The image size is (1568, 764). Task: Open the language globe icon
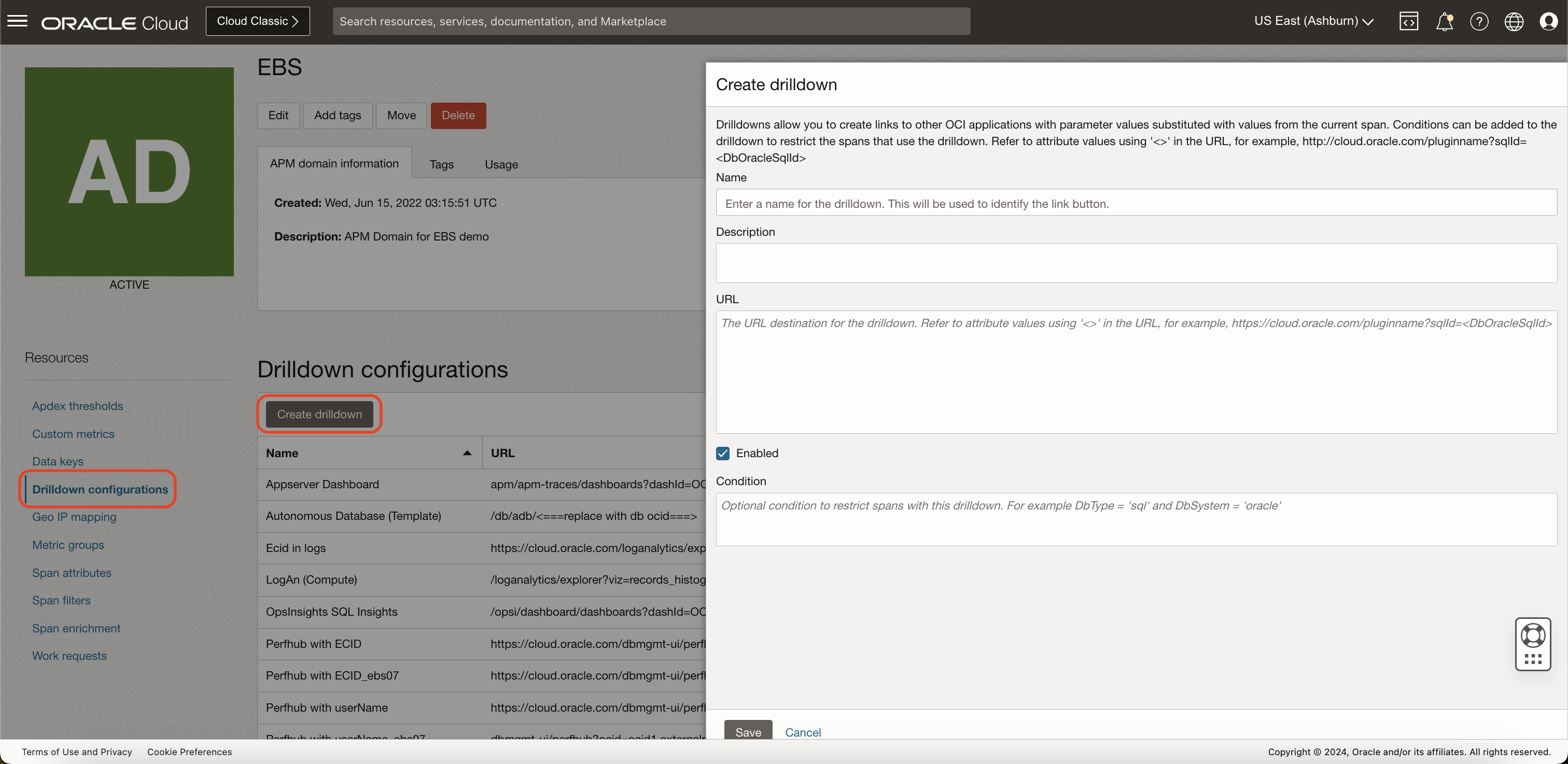coord(1513,21)
